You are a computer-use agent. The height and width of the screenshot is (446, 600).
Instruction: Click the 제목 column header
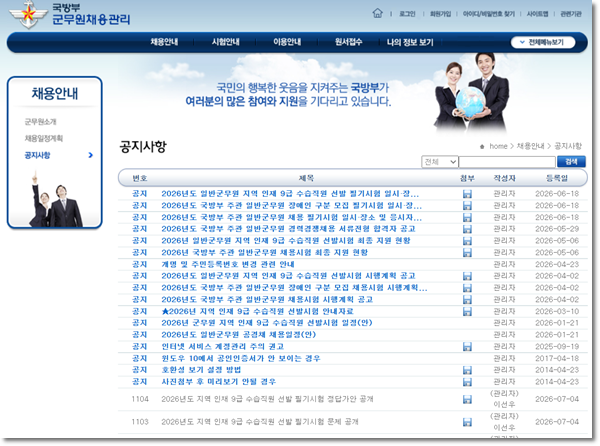tap(306, 178)
